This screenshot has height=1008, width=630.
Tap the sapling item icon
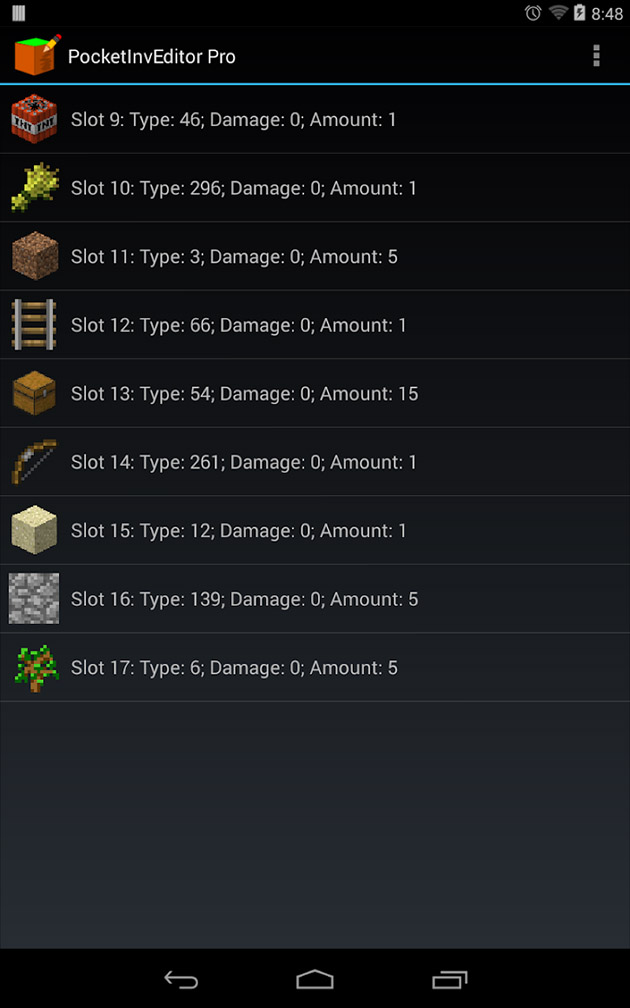pos(34,668)
